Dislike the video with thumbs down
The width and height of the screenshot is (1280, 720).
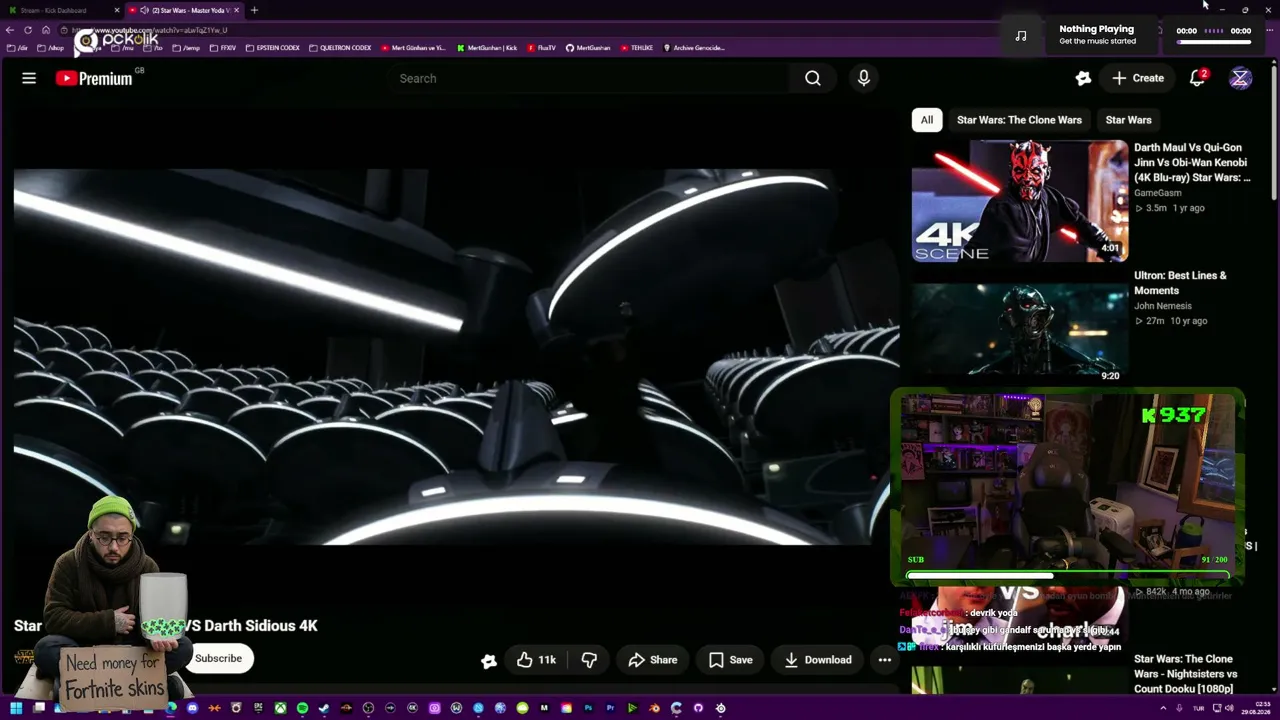[589, 660]
